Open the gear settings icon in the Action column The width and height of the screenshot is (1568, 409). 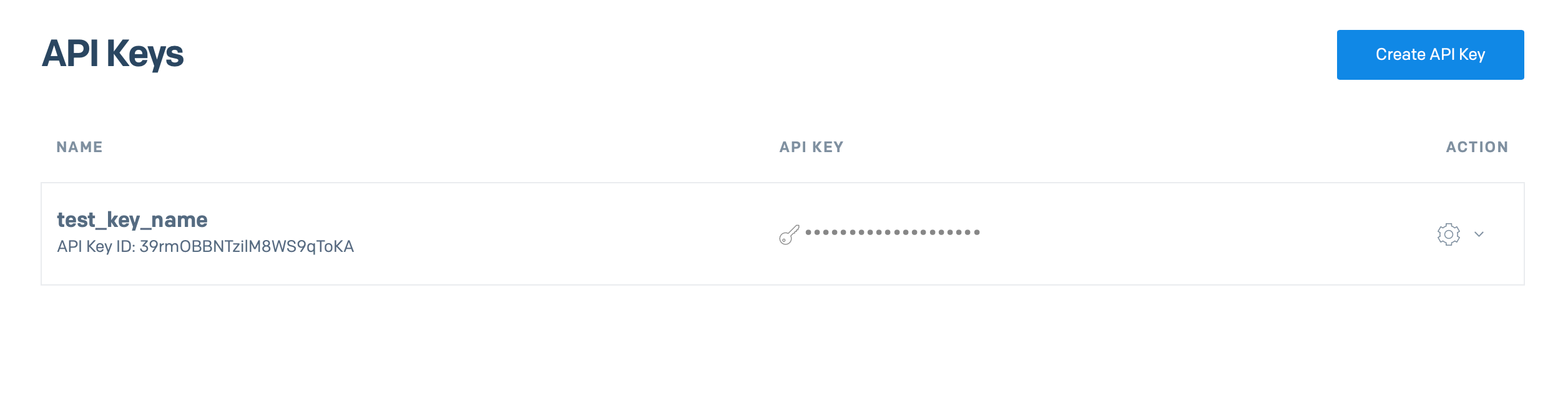1449,234
